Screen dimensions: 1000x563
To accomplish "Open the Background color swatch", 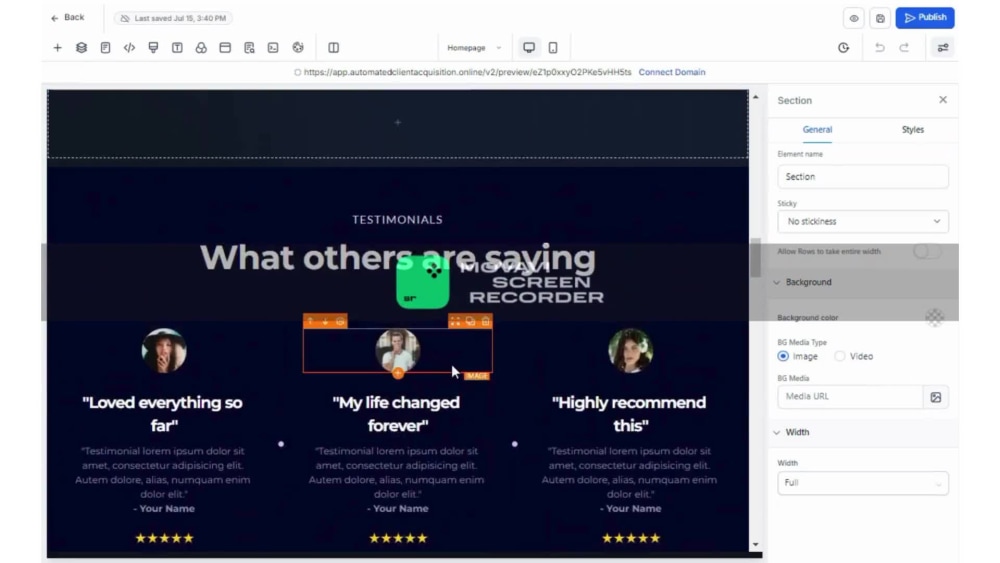I will pyautogui.click(x=934, y=318).
